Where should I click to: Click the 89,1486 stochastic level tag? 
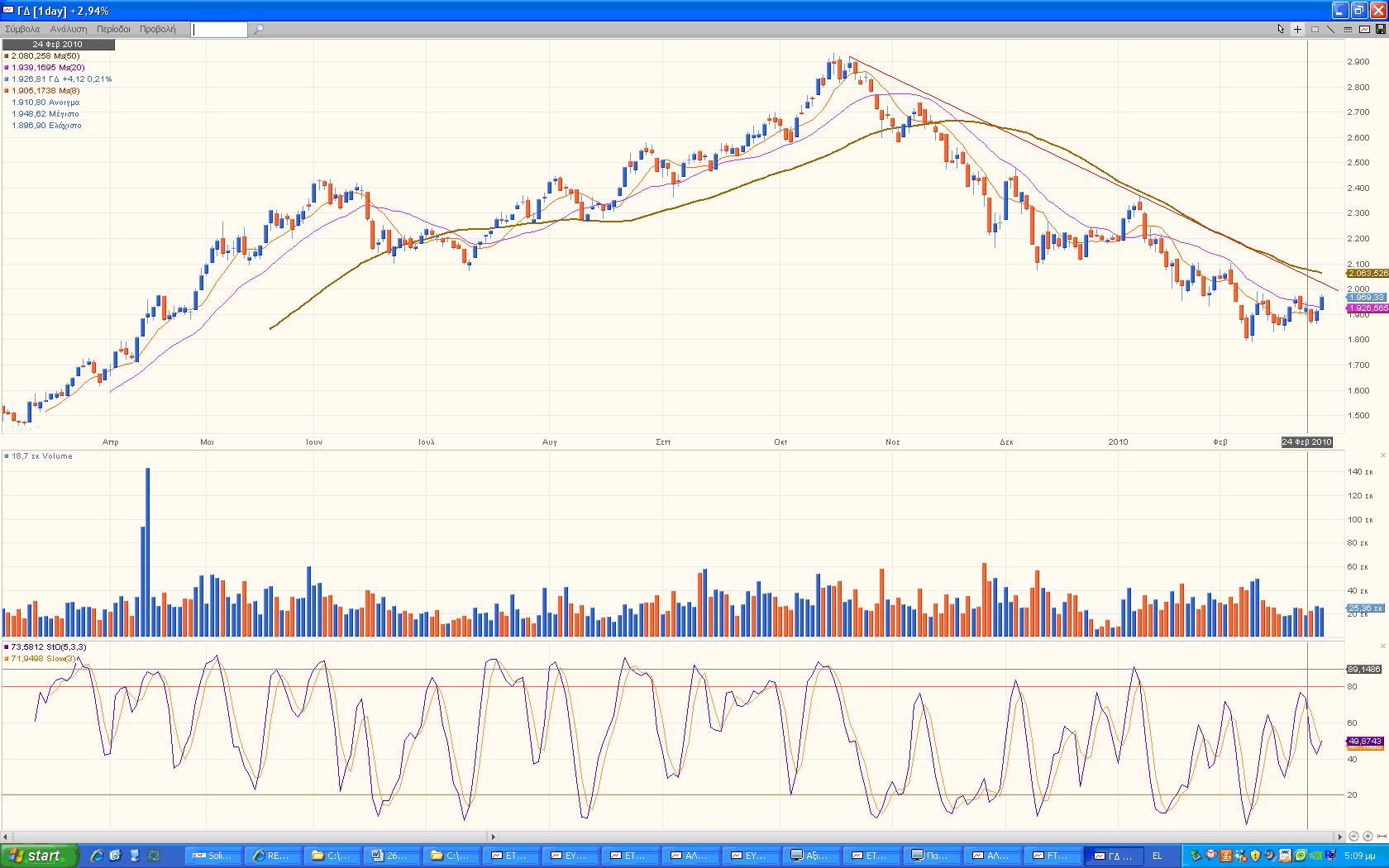(1364, 669)
